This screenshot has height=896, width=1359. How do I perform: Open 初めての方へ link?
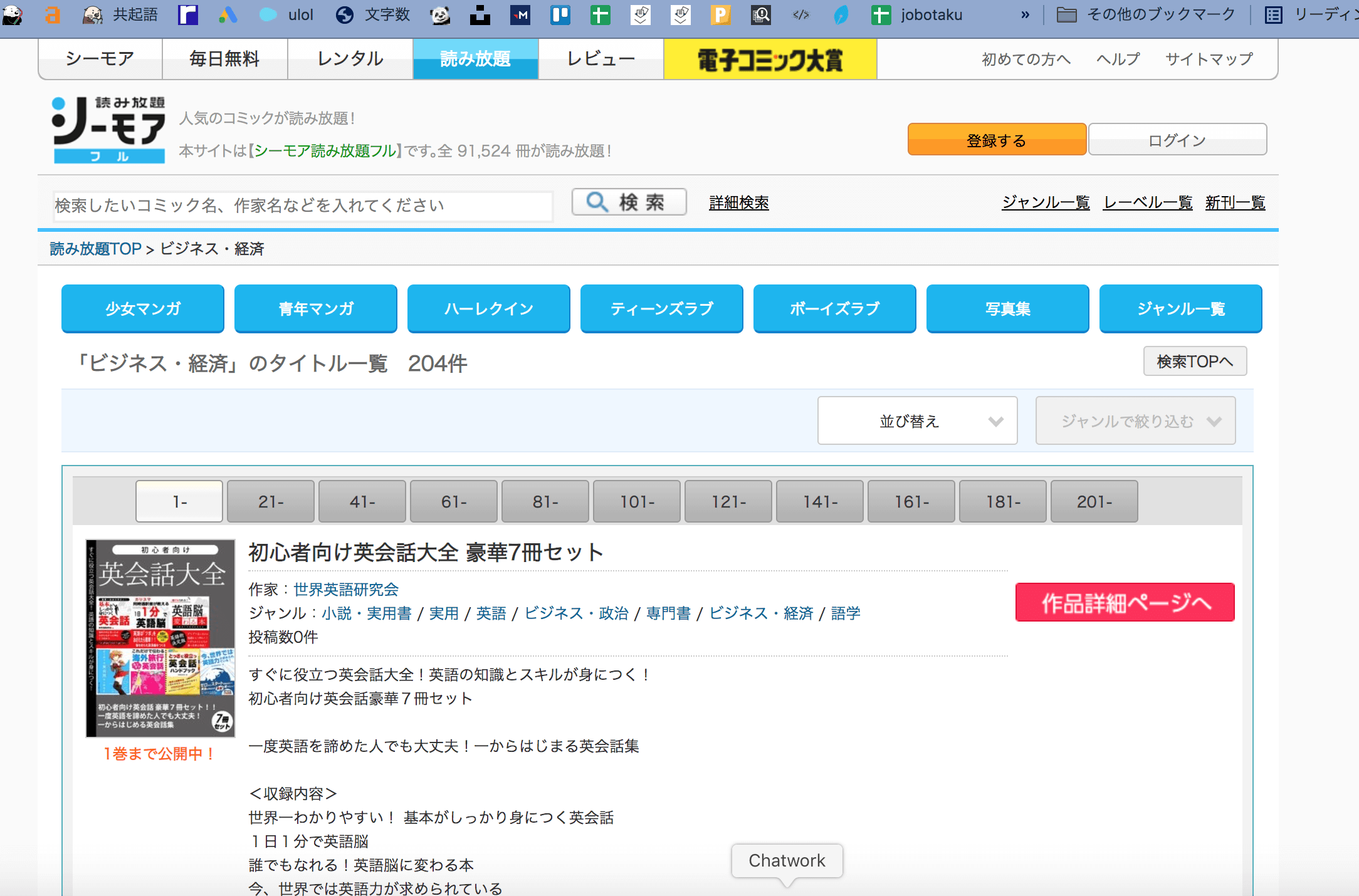[1026, 59]
